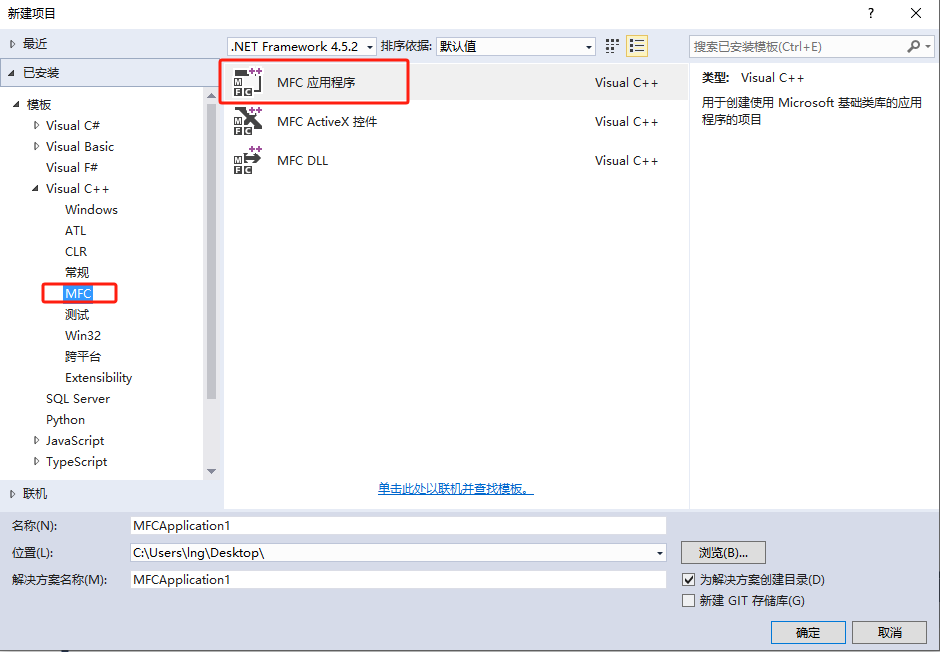The image size is (940, 652).
Task: Select Windows under Visual C++
Action: click(x=91, y=209)
